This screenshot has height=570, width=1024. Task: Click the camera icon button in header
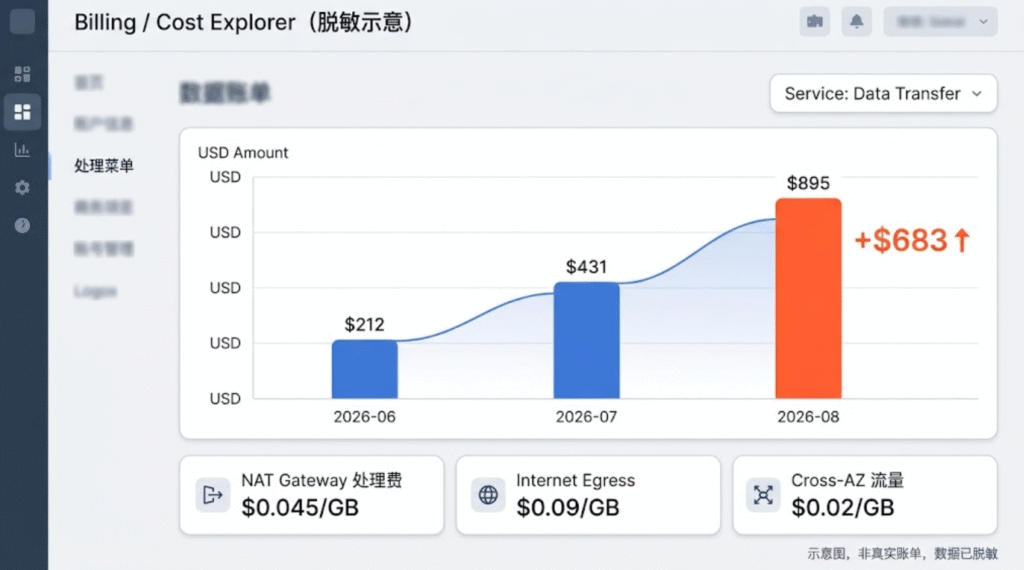point(814,22)
